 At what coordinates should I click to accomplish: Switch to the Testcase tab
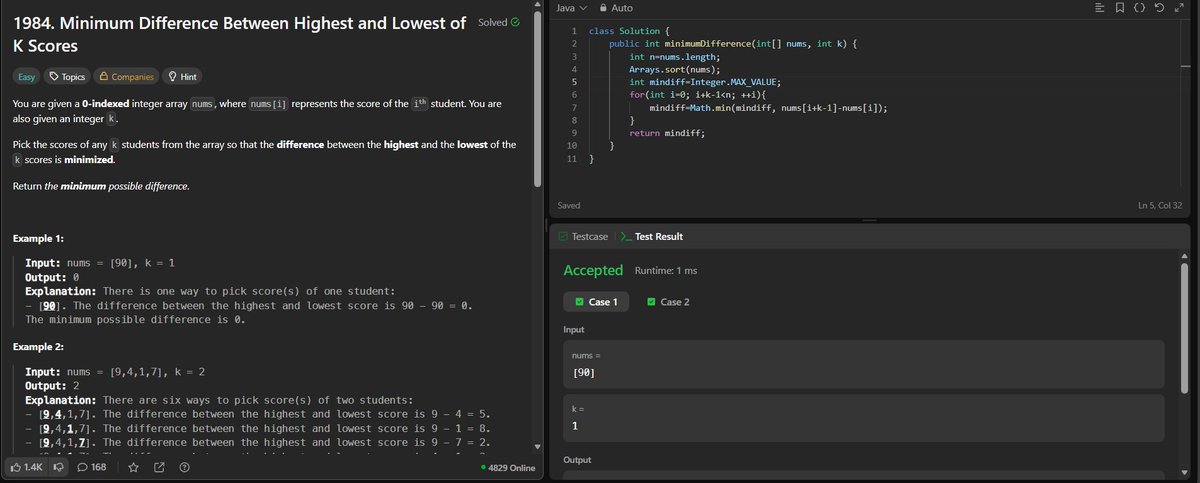click(x=582, y=236)
